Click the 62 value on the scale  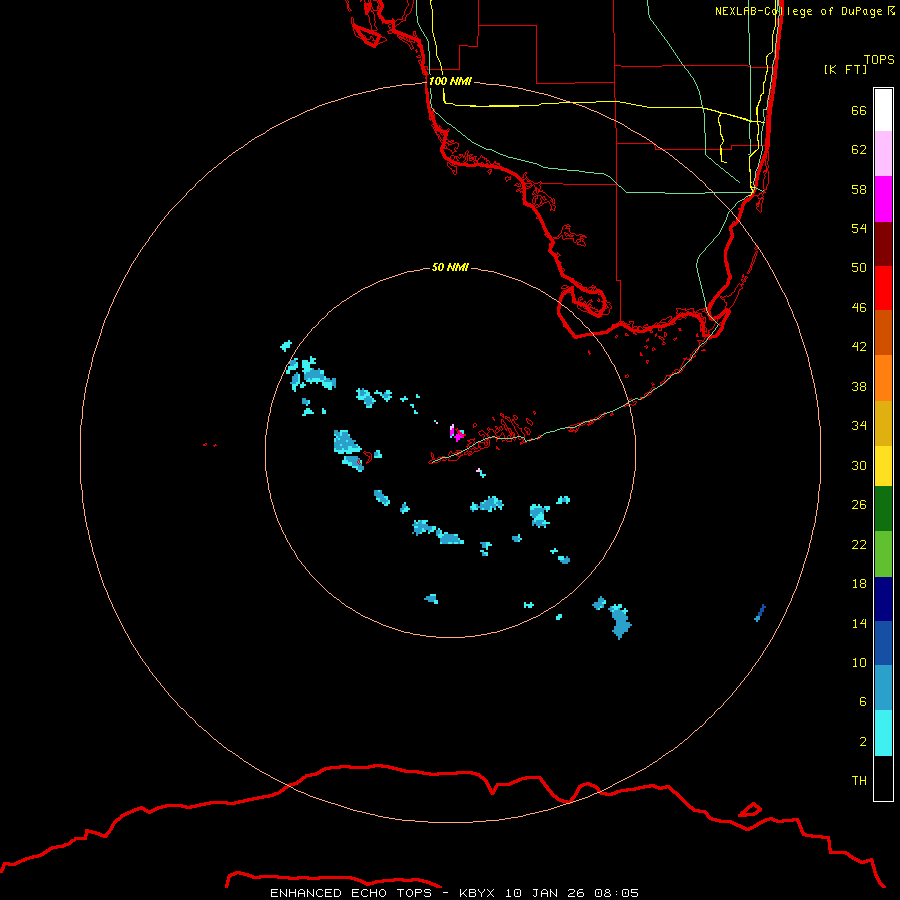(859, 149)
